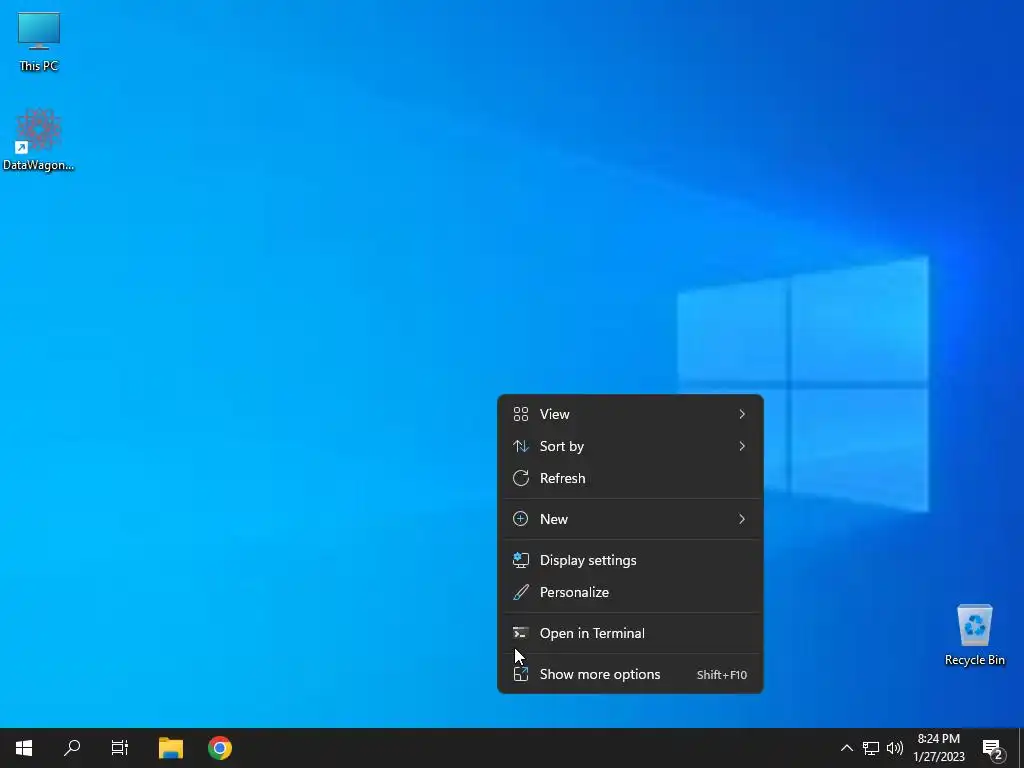Viewport: 1024px width, 768px height.
Task: Open the volume speaker tray icon
Action: pos(895,748)
